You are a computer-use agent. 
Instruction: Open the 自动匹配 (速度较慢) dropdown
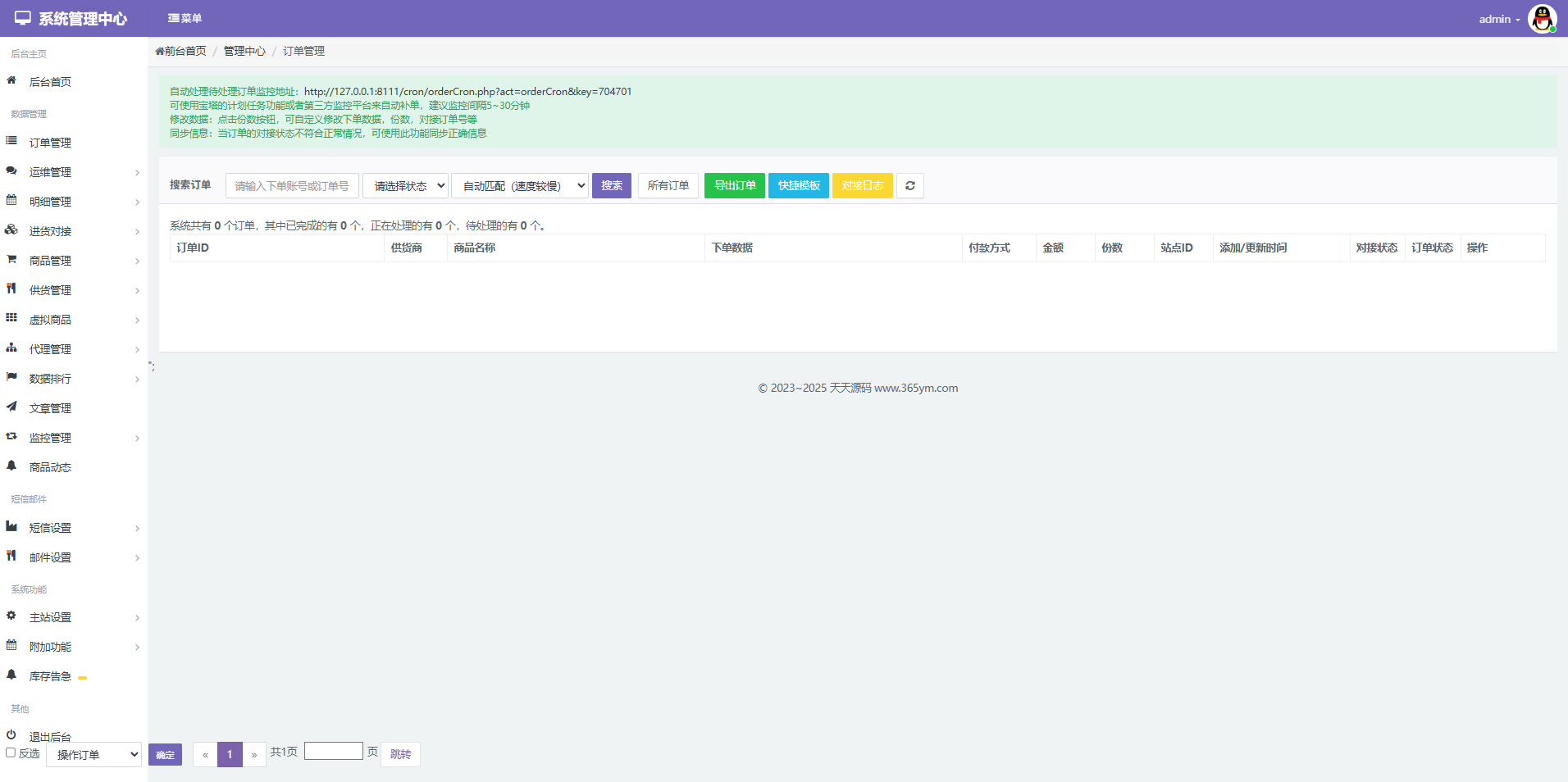(x=520, y=186)
